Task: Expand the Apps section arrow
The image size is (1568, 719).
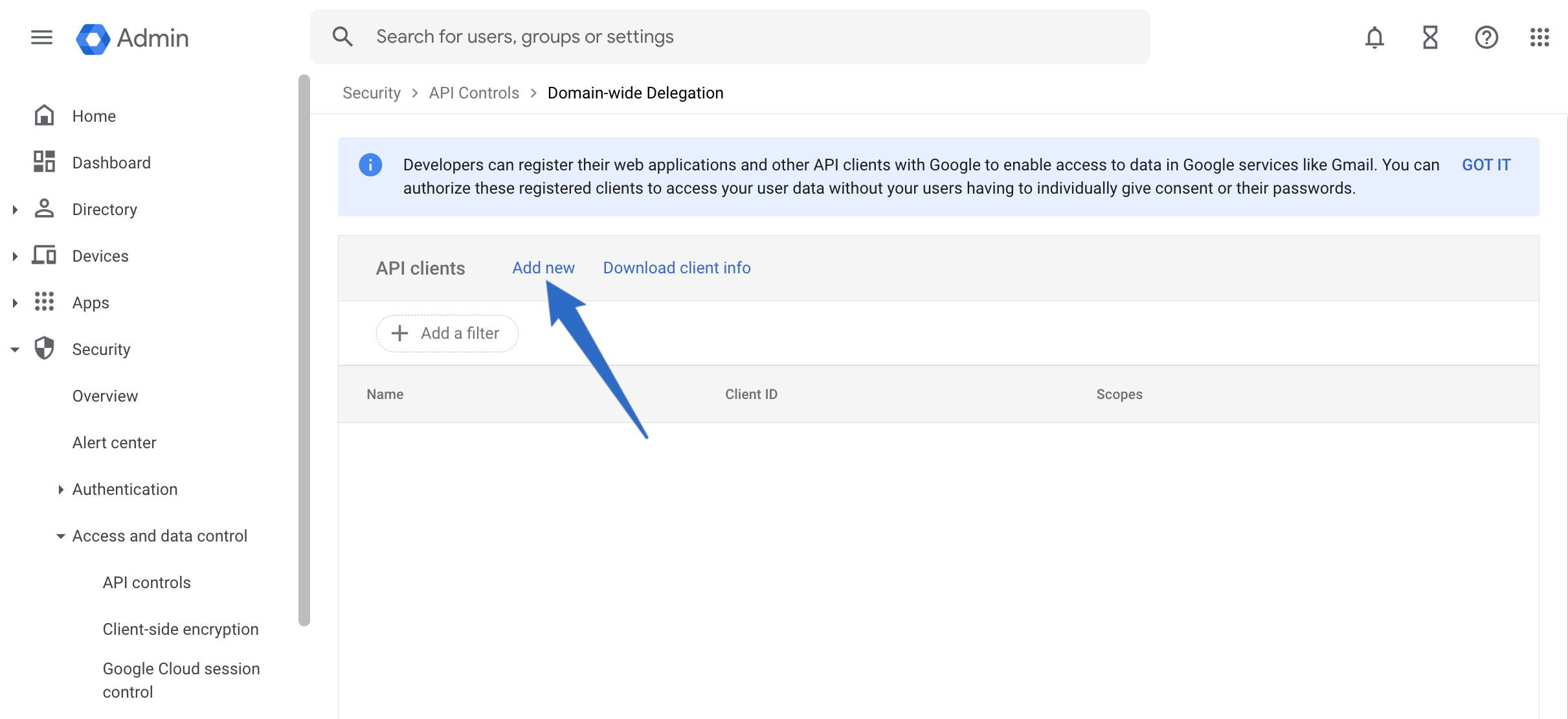Action: point(15,302)
